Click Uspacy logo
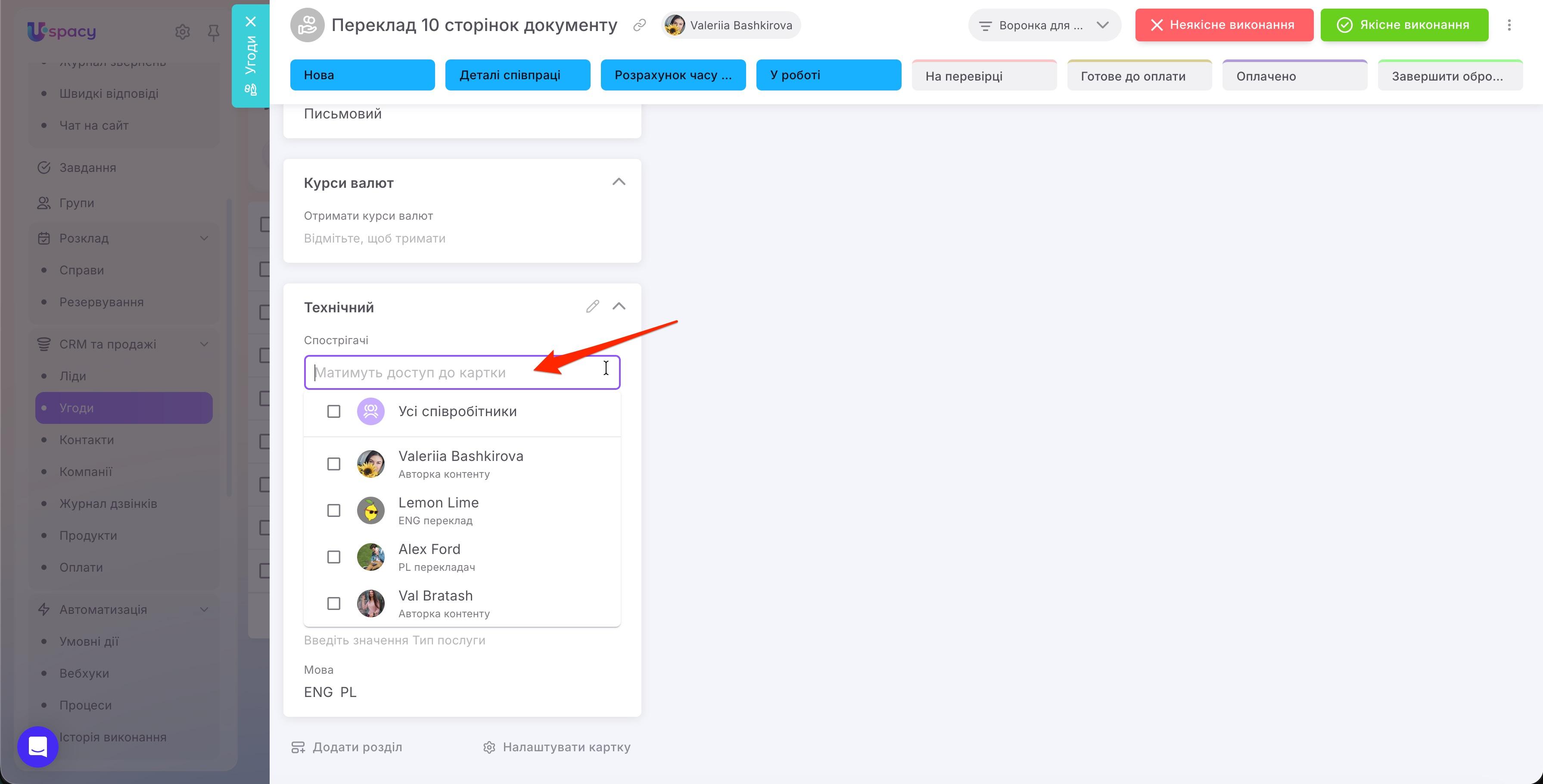 (x=62, y=31)
